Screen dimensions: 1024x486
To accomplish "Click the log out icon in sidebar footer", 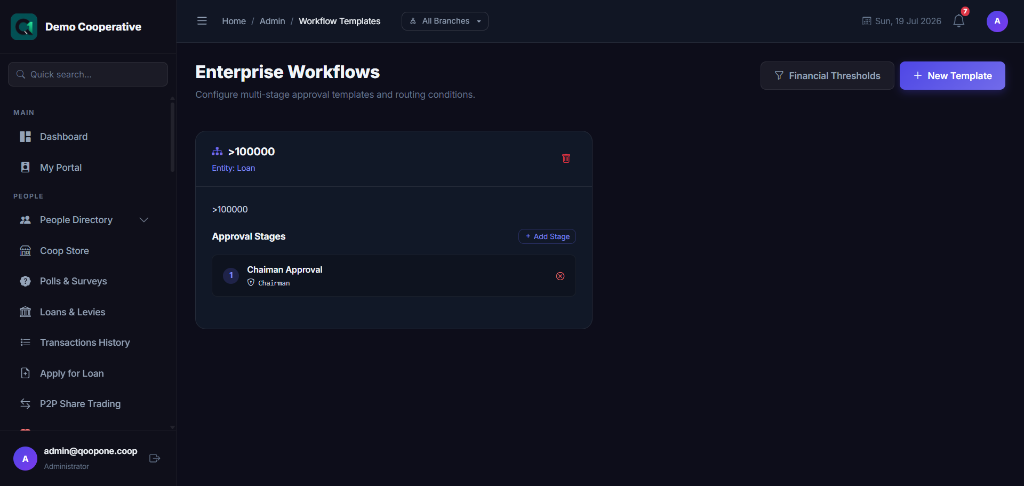I will pos(155,458).
